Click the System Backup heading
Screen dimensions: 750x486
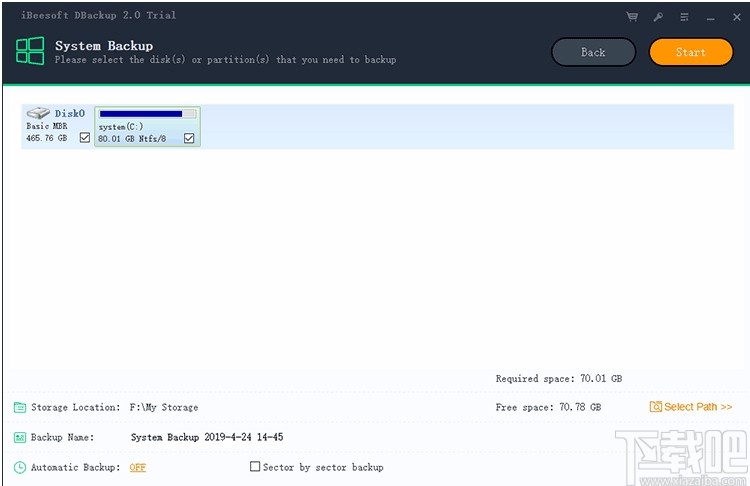(104, 46)
